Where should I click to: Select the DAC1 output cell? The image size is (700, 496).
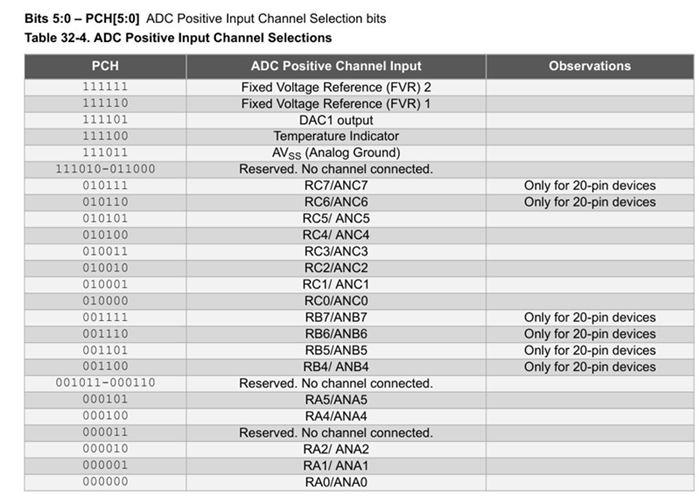pos(336,120)
